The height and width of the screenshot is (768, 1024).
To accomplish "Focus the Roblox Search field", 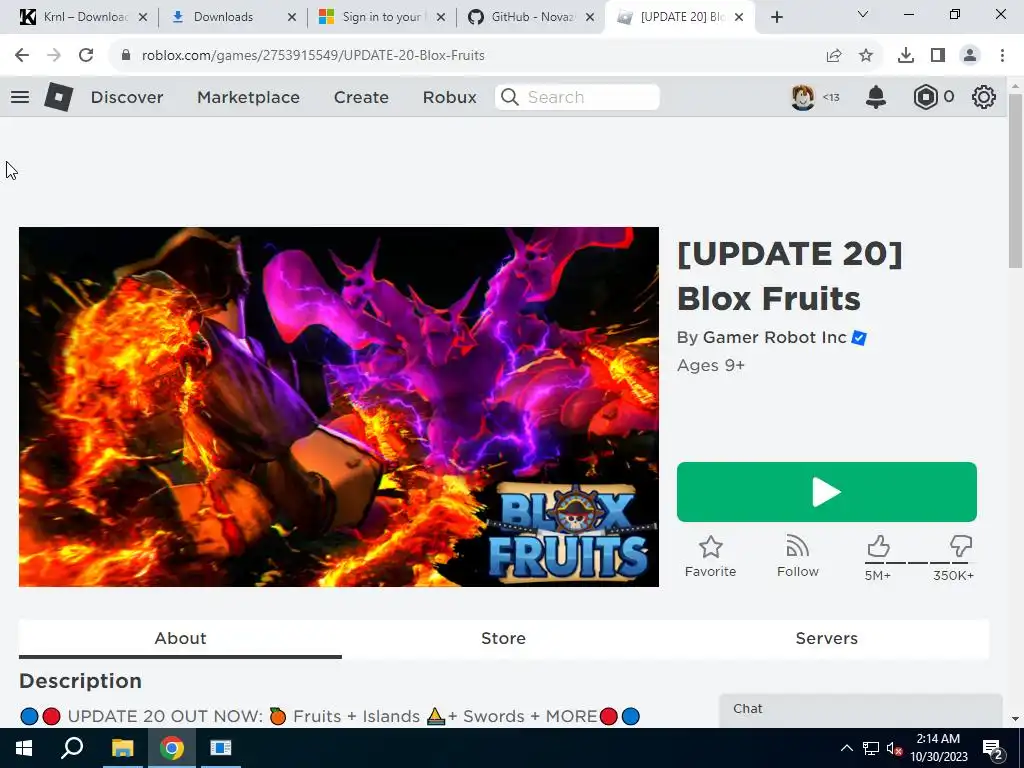I will coord(577,97).
